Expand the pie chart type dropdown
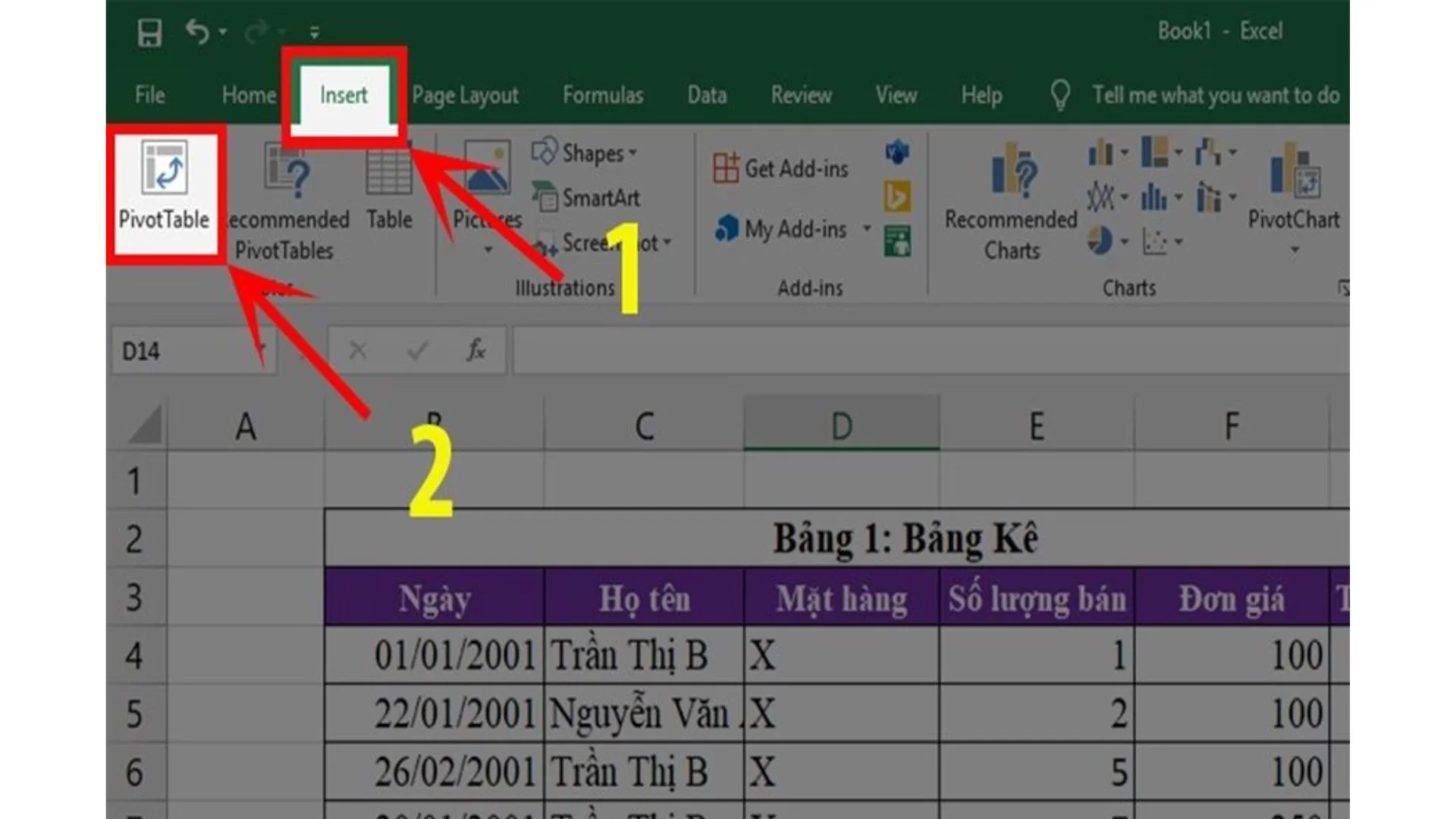The image size is (1456, 819). click(1124, 242)
